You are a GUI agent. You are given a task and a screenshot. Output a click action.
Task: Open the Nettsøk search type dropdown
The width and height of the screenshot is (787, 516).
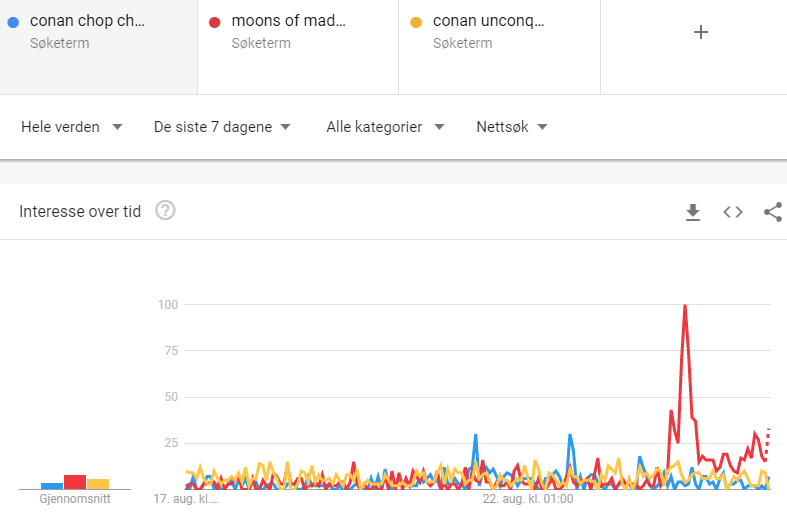[x=511, y=127]
